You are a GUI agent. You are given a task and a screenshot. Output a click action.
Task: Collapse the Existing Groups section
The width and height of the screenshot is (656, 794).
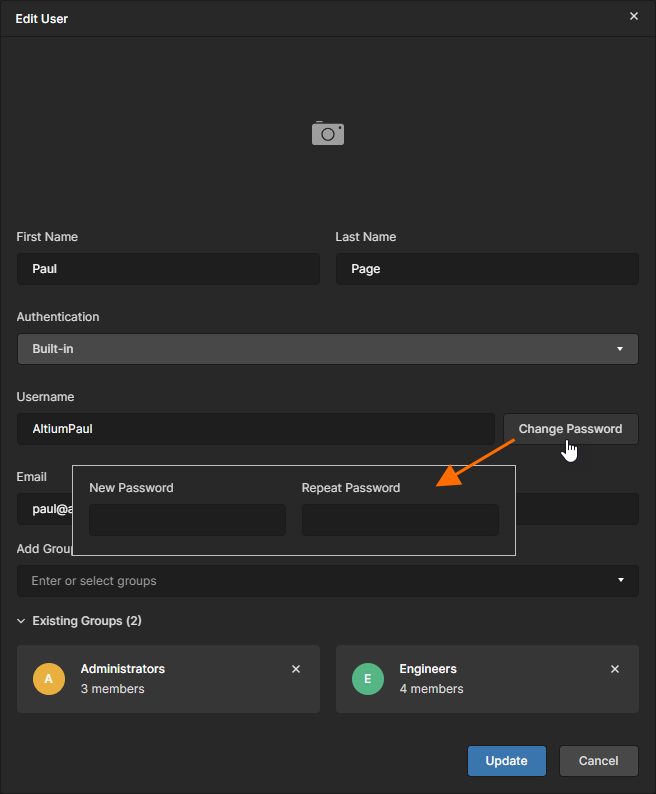point(22,621)
